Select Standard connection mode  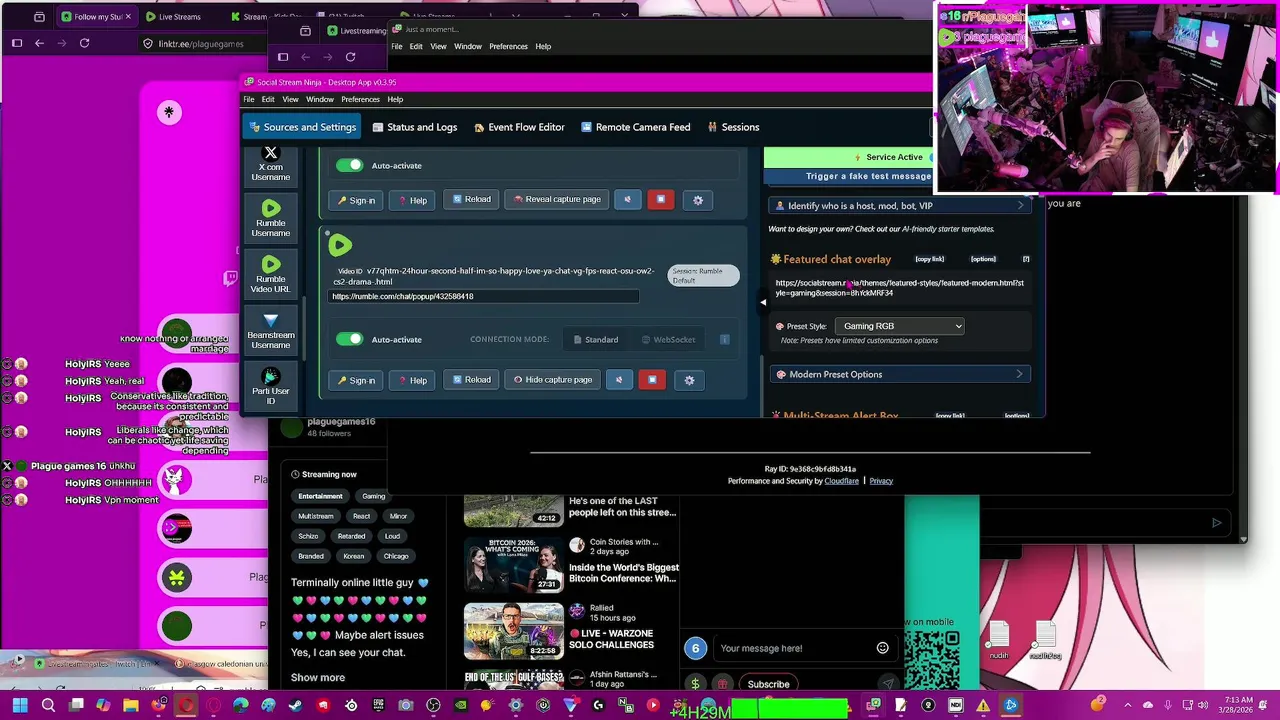[x=595, y=340]
